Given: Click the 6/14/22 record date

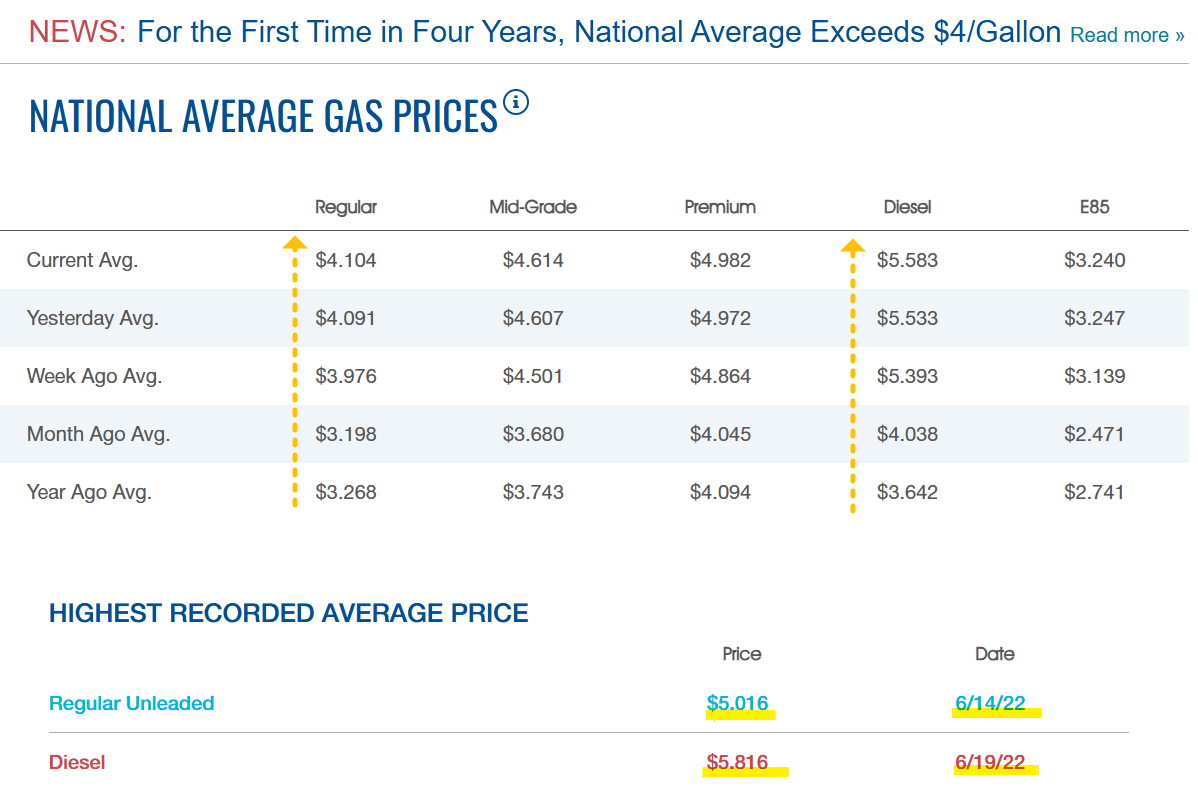Looking at the screenshot, I should pos(990,703).
